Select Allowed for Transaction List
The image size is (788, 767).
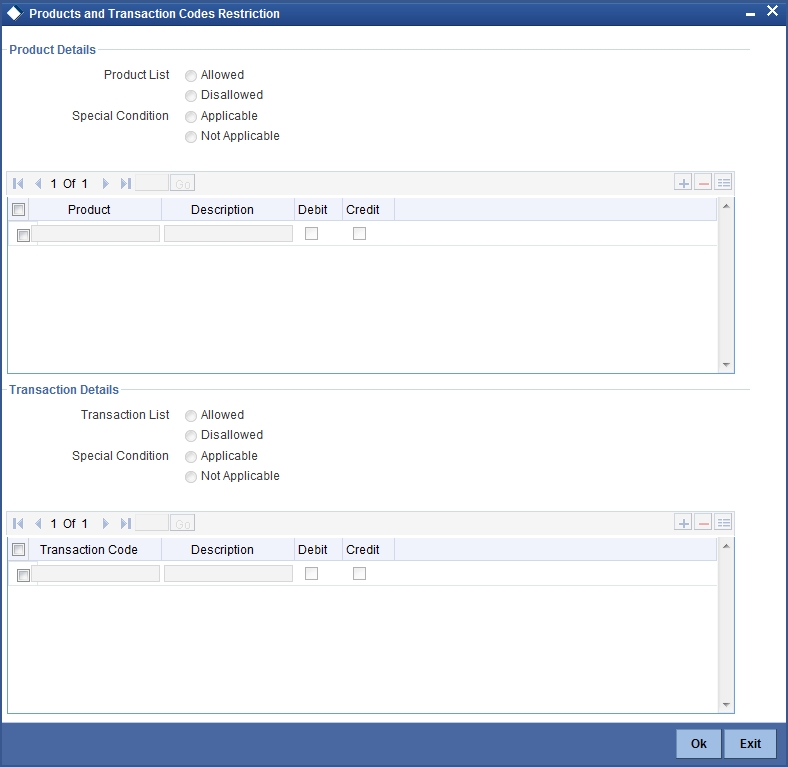pos(190,416)
